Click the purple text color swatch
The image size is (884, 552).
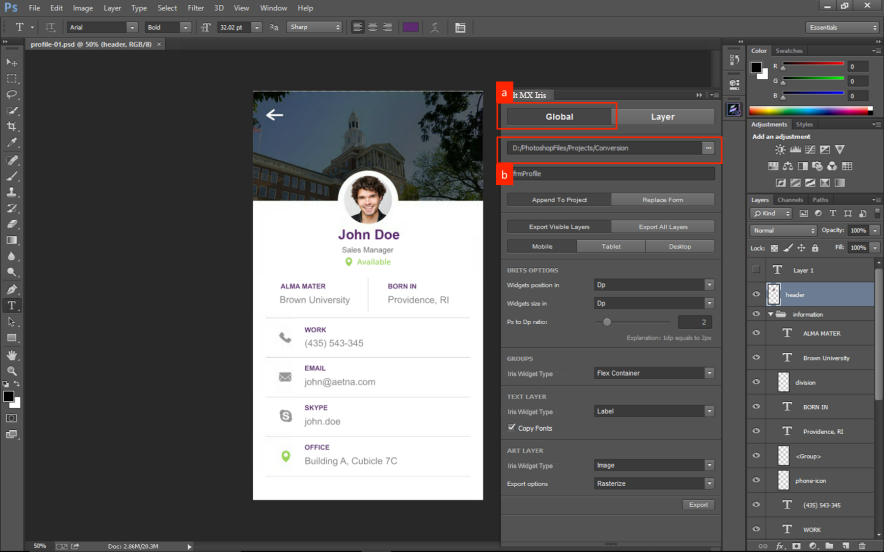410,27
